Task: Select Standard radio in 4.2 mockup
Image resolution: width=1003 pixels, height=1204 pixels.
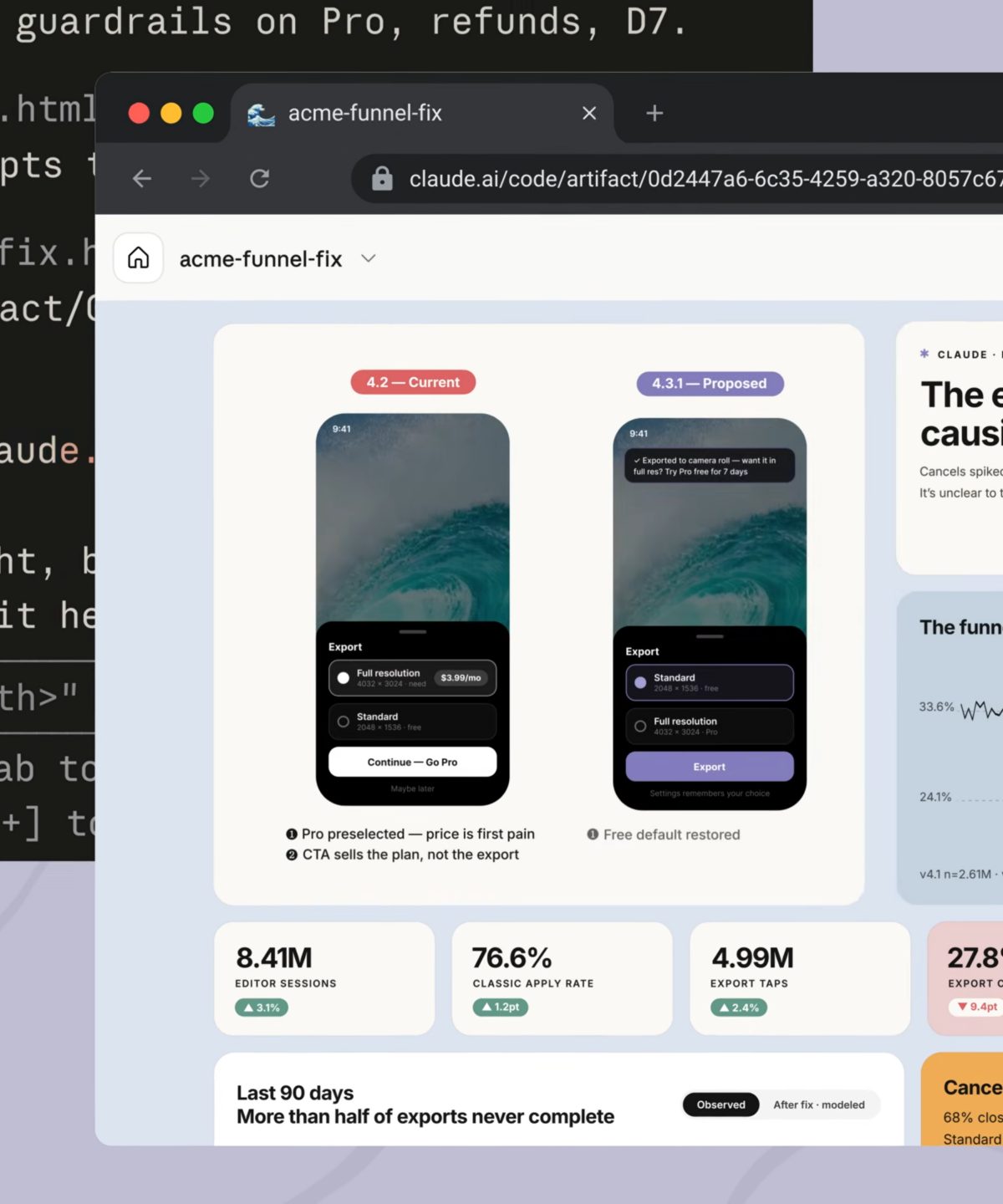Action: 344,722
